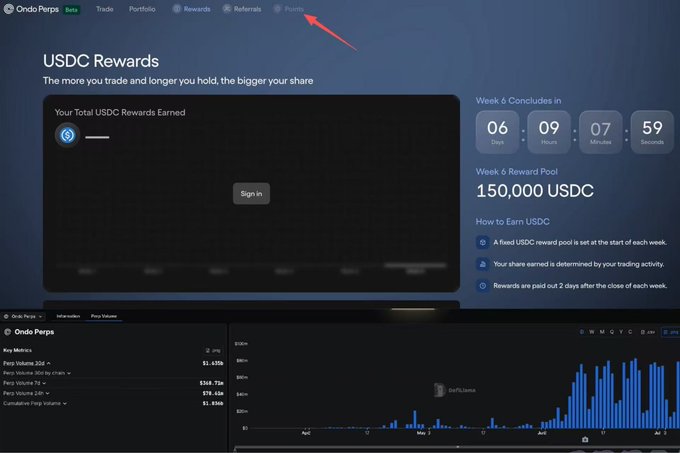Viewport: 680px width, 453px height.
Task: Open the Referrals page
Action: [x=242, y=9]
